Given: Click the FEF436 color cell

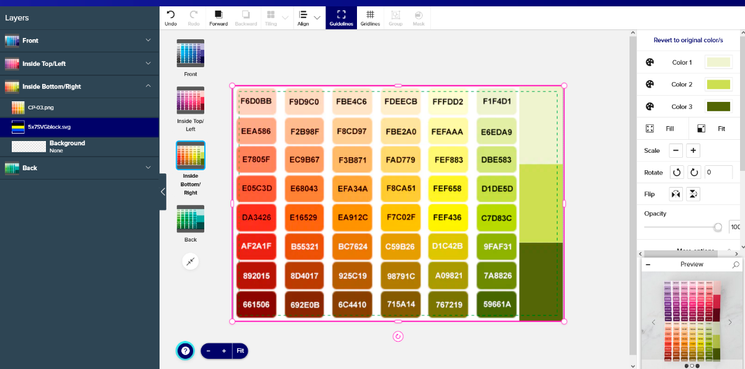Looking at the screenshot, I should pos(448,218).
